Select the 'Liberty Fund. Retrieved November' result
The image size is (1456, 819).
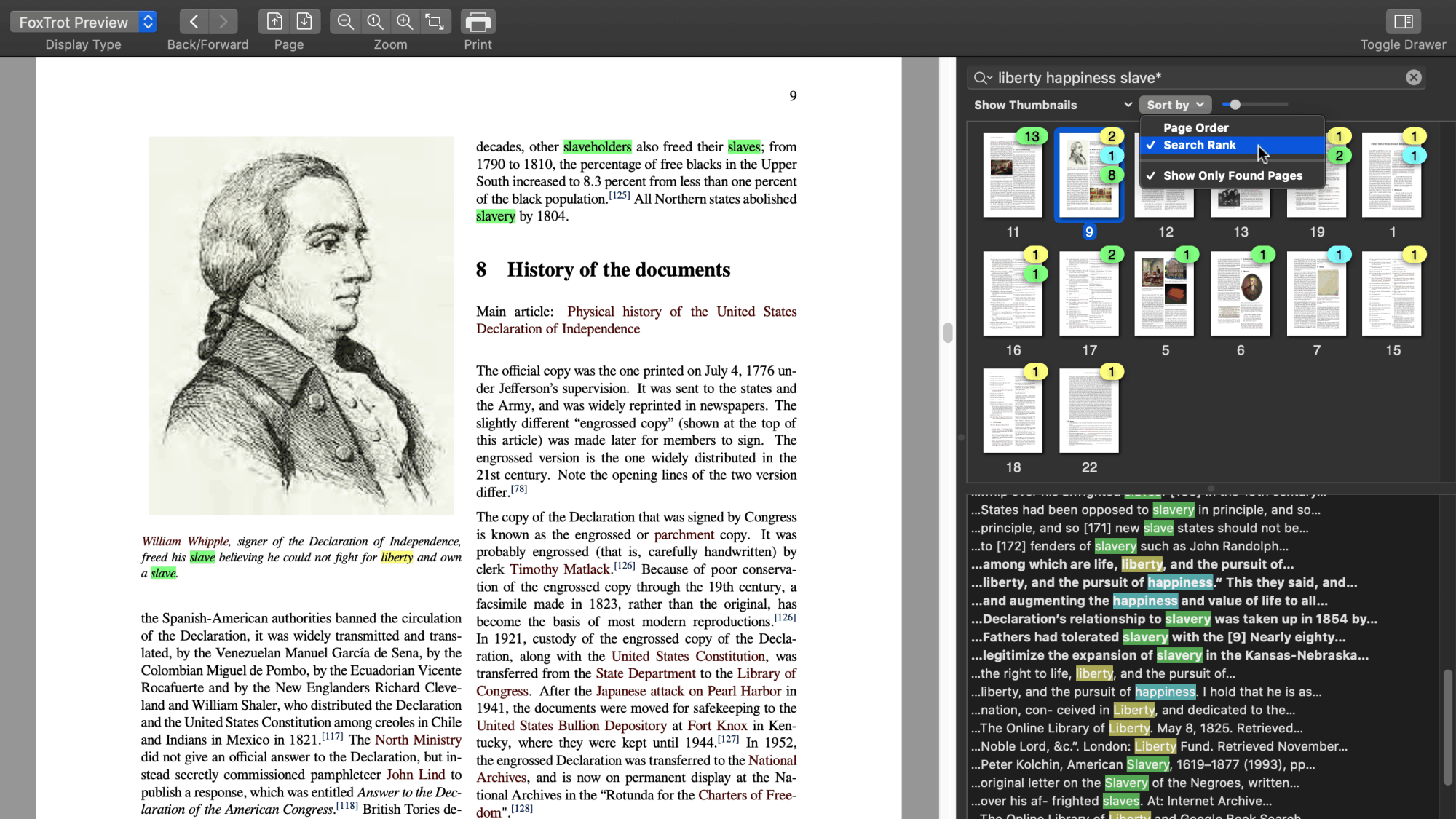pyautogui.click(x=1159, y=746)
